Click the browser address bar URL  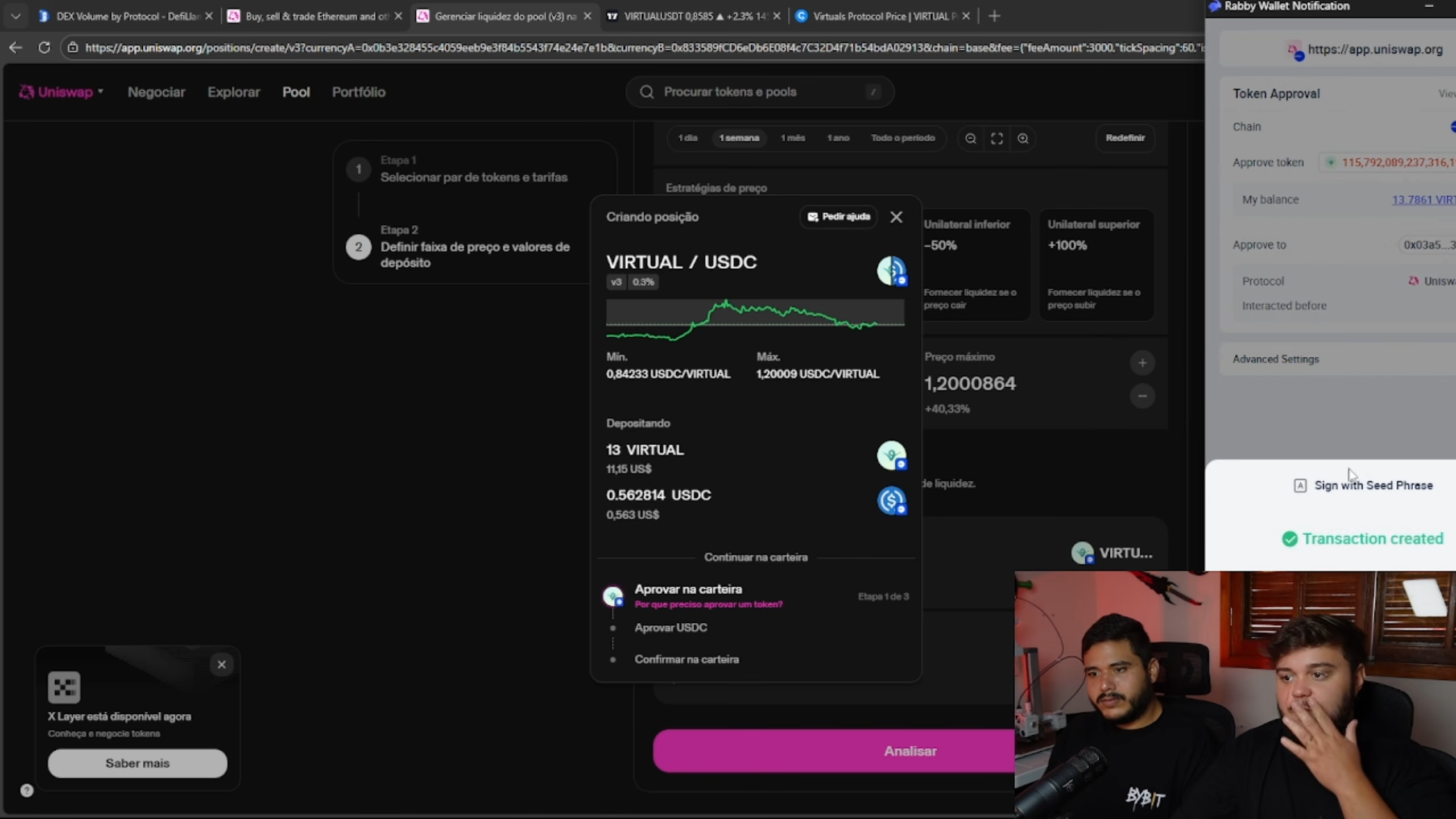[x=644, y=48]
